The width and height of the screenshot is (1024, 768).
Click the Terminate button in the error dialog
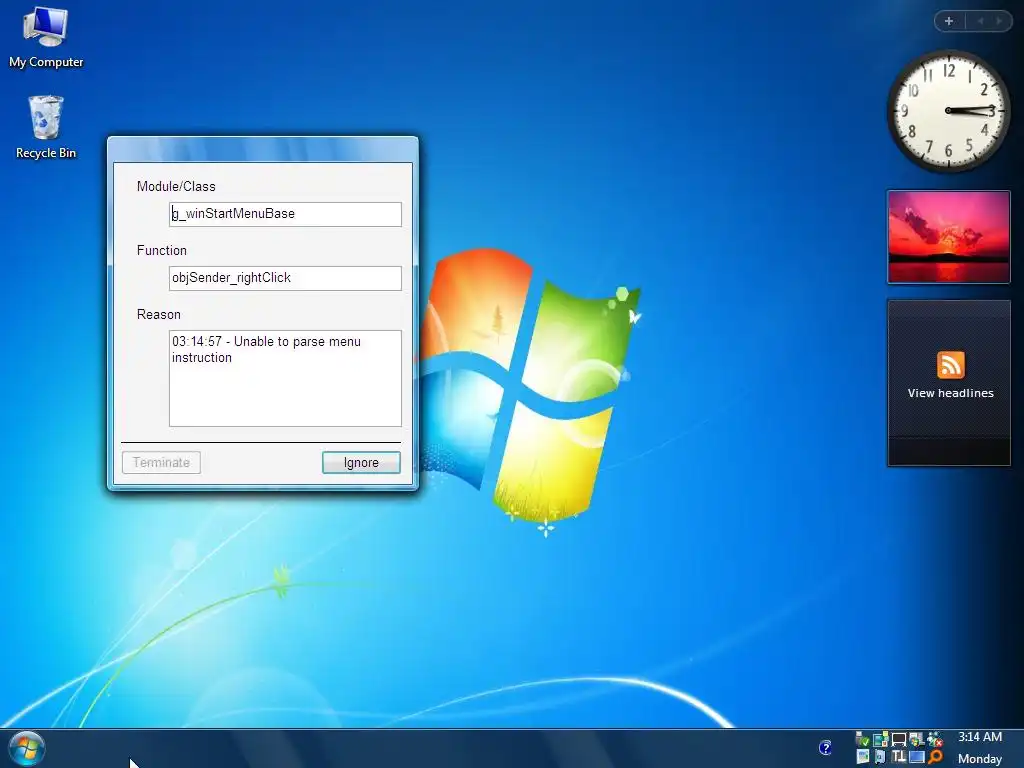(161, 462)
